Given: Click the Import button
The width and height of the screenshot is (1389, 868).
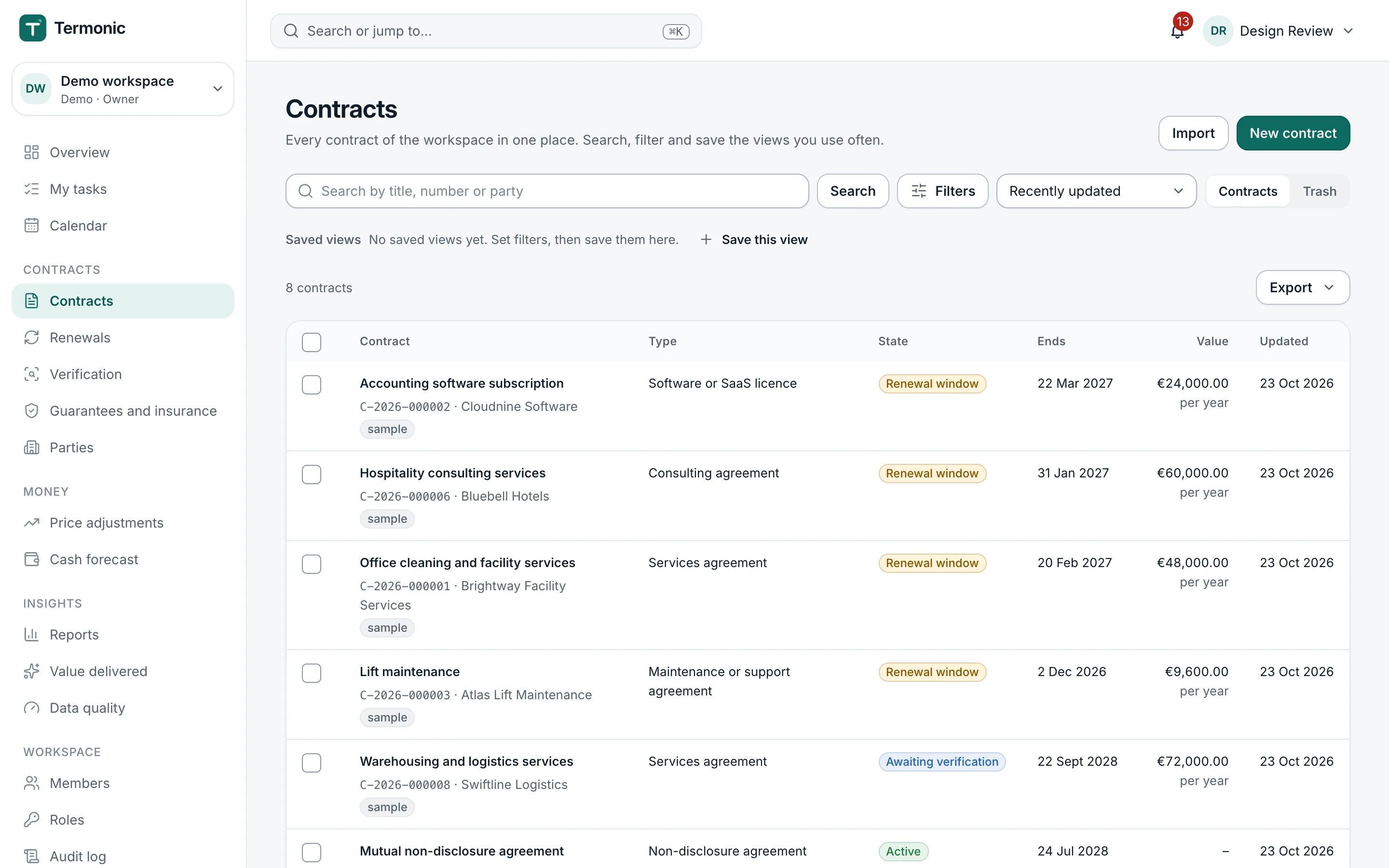Looking at the screenshot, I should 1193,133.
